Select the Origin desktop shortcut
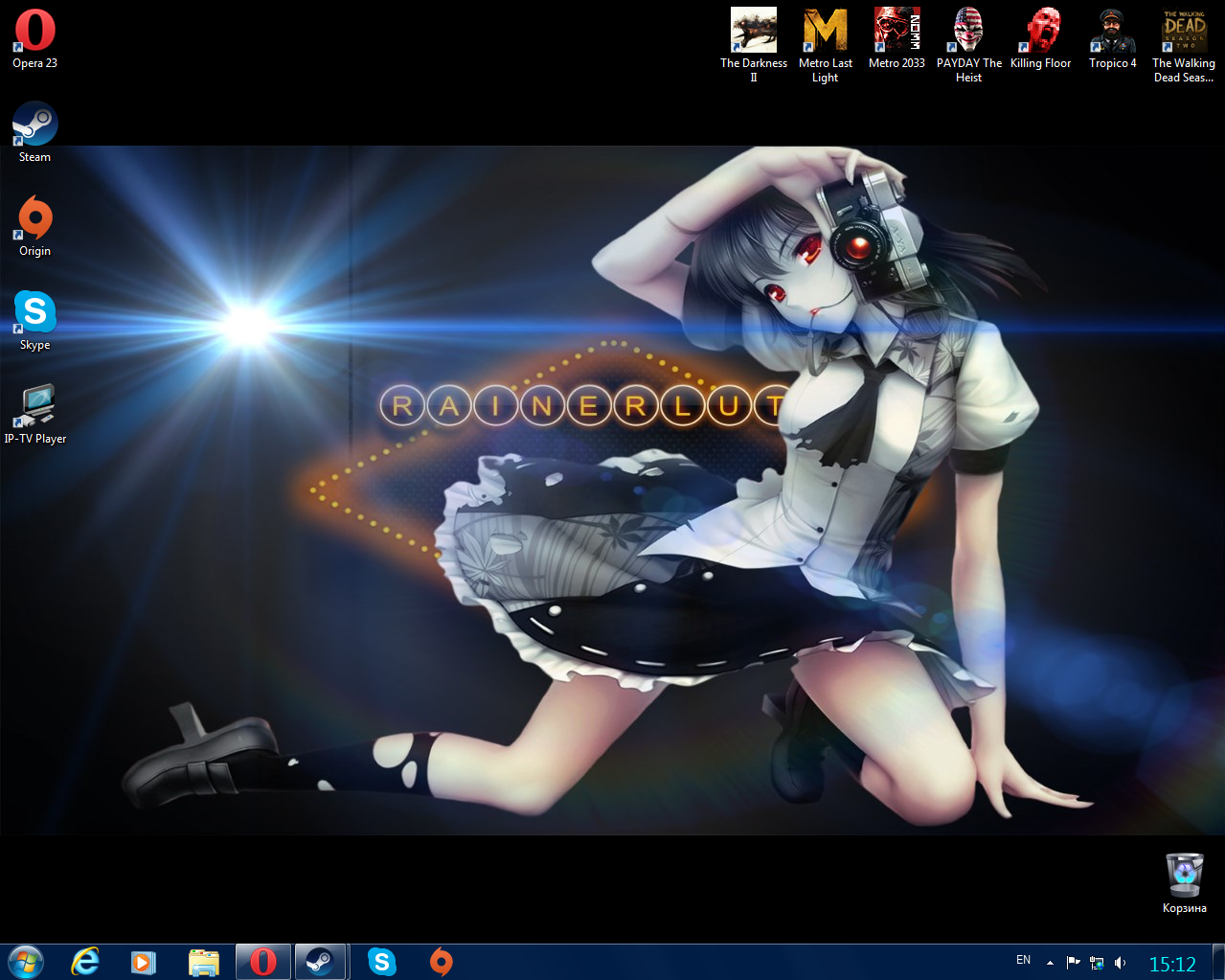The height and width of the screenshot is (980, 1225). coord(34,226)
